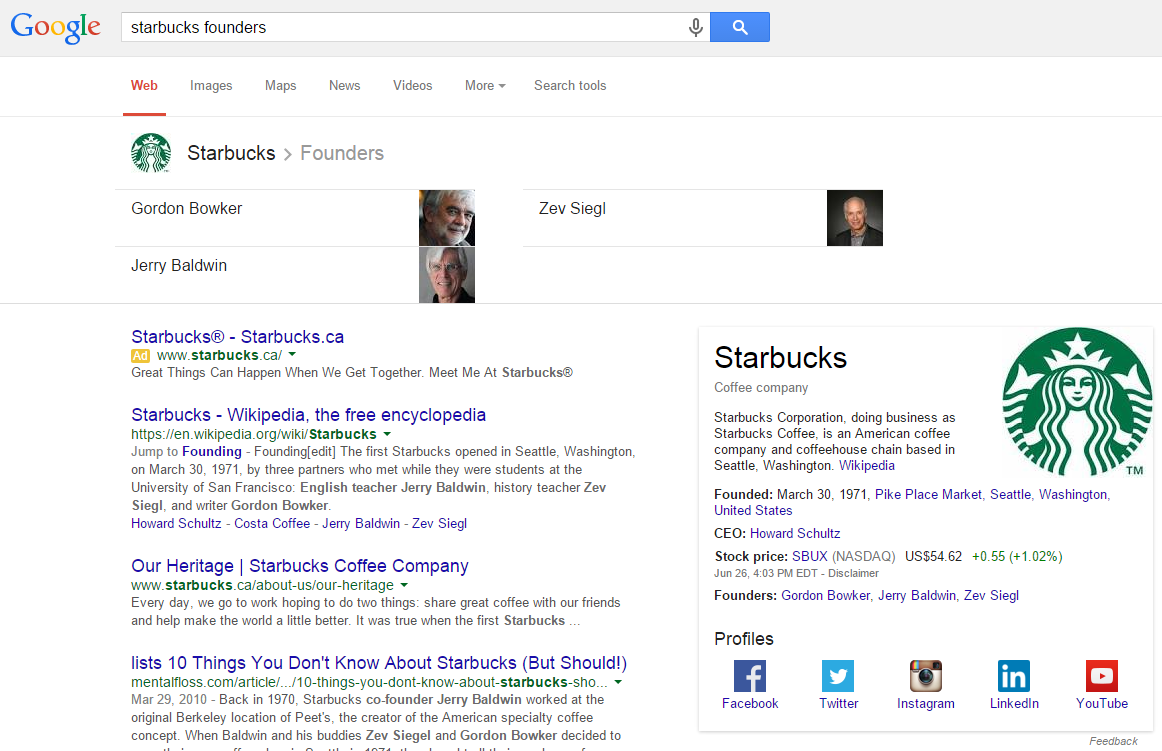Open dropdown arrow beside our-heritage URL
This screenshot has width=1162, height=751.
[x=404, y=585]
